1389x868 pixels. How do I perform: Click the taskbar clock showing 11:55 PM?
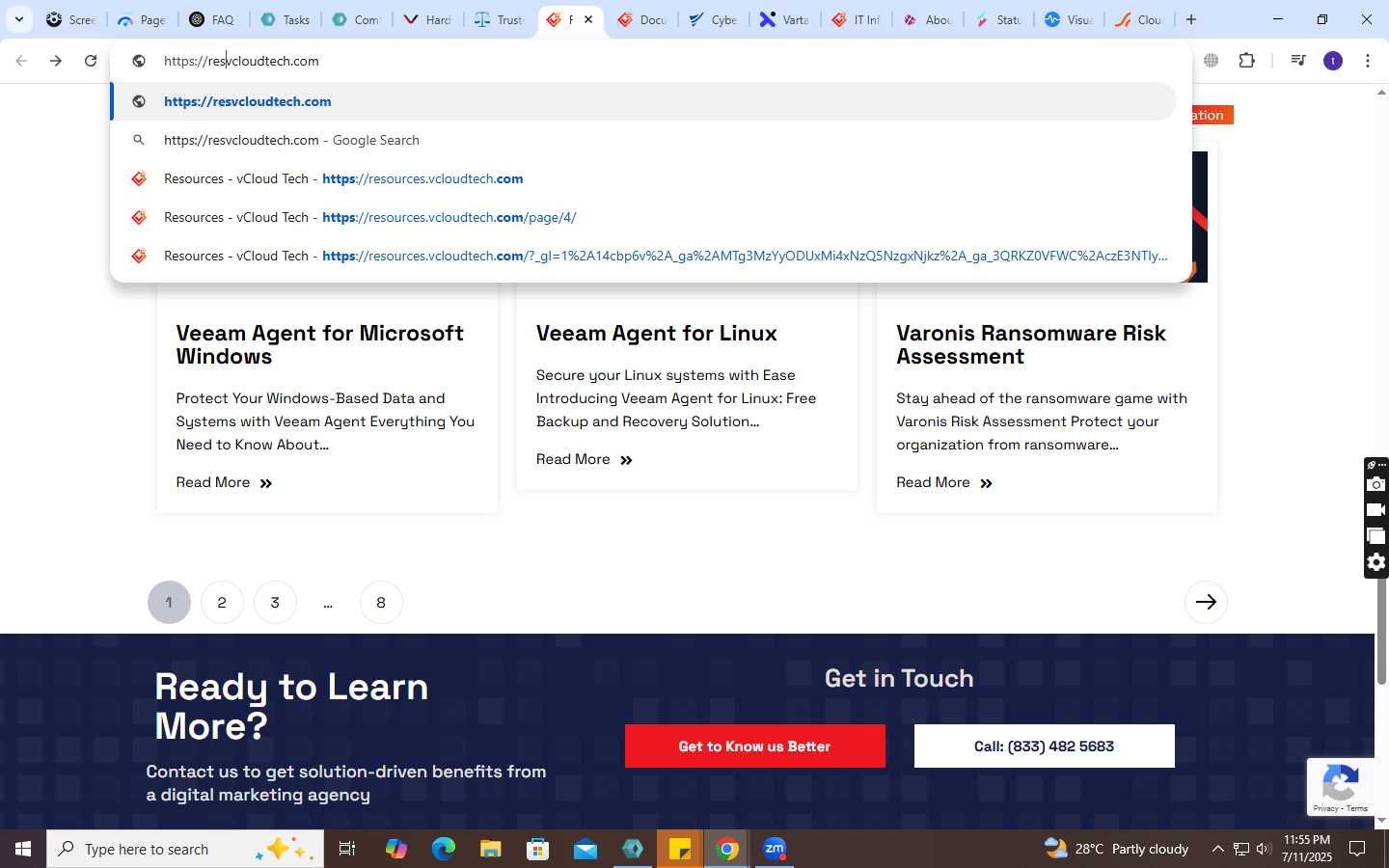tap(1306, 849)
